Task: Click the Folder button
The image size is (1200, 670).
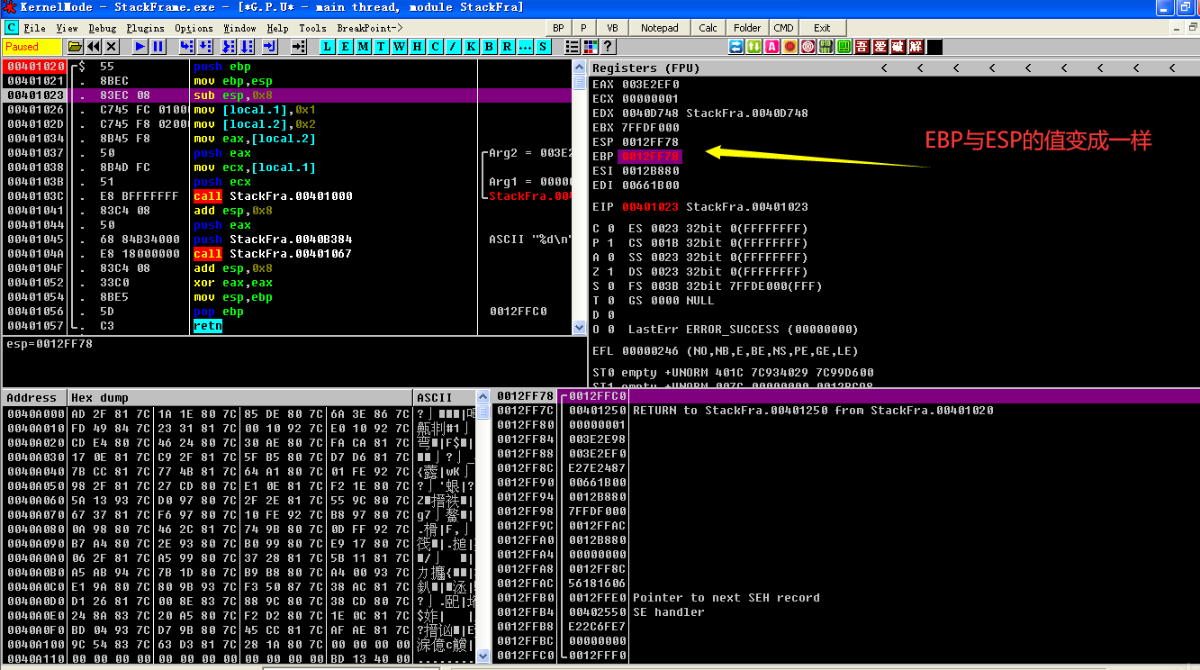Action: pyautogui.click(x=747, y=28)
